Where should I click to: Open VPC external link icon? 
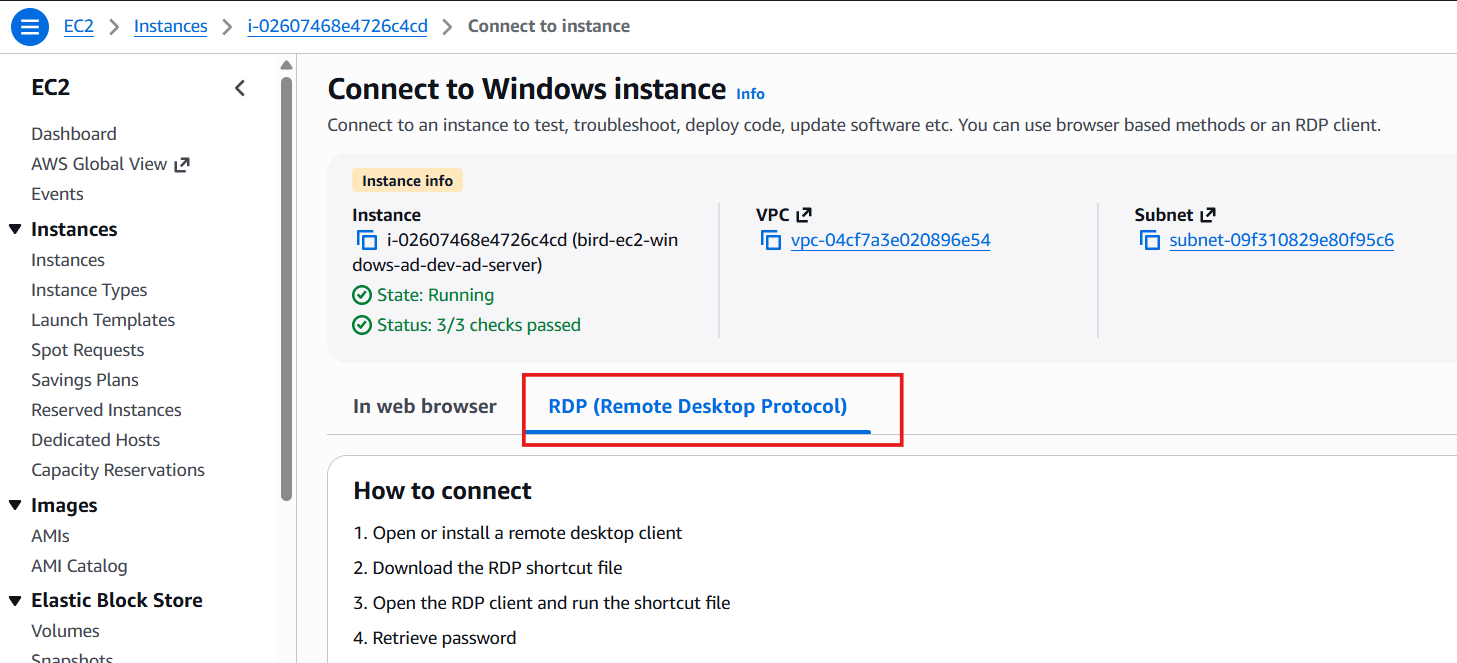(x=804, y=215)
